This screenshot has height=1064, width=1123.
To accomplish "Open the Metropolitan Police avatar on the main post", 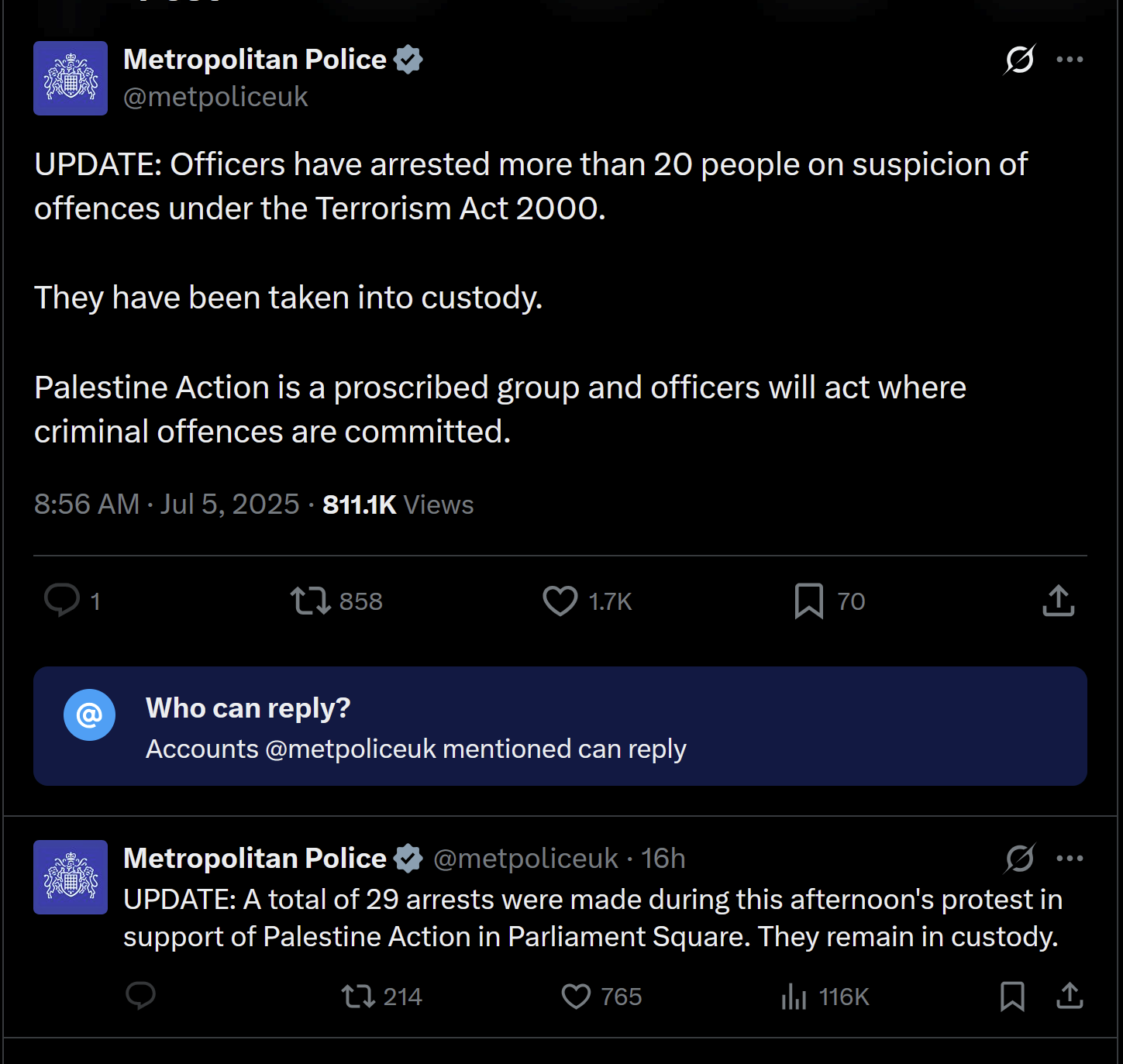I will [71, 78].
